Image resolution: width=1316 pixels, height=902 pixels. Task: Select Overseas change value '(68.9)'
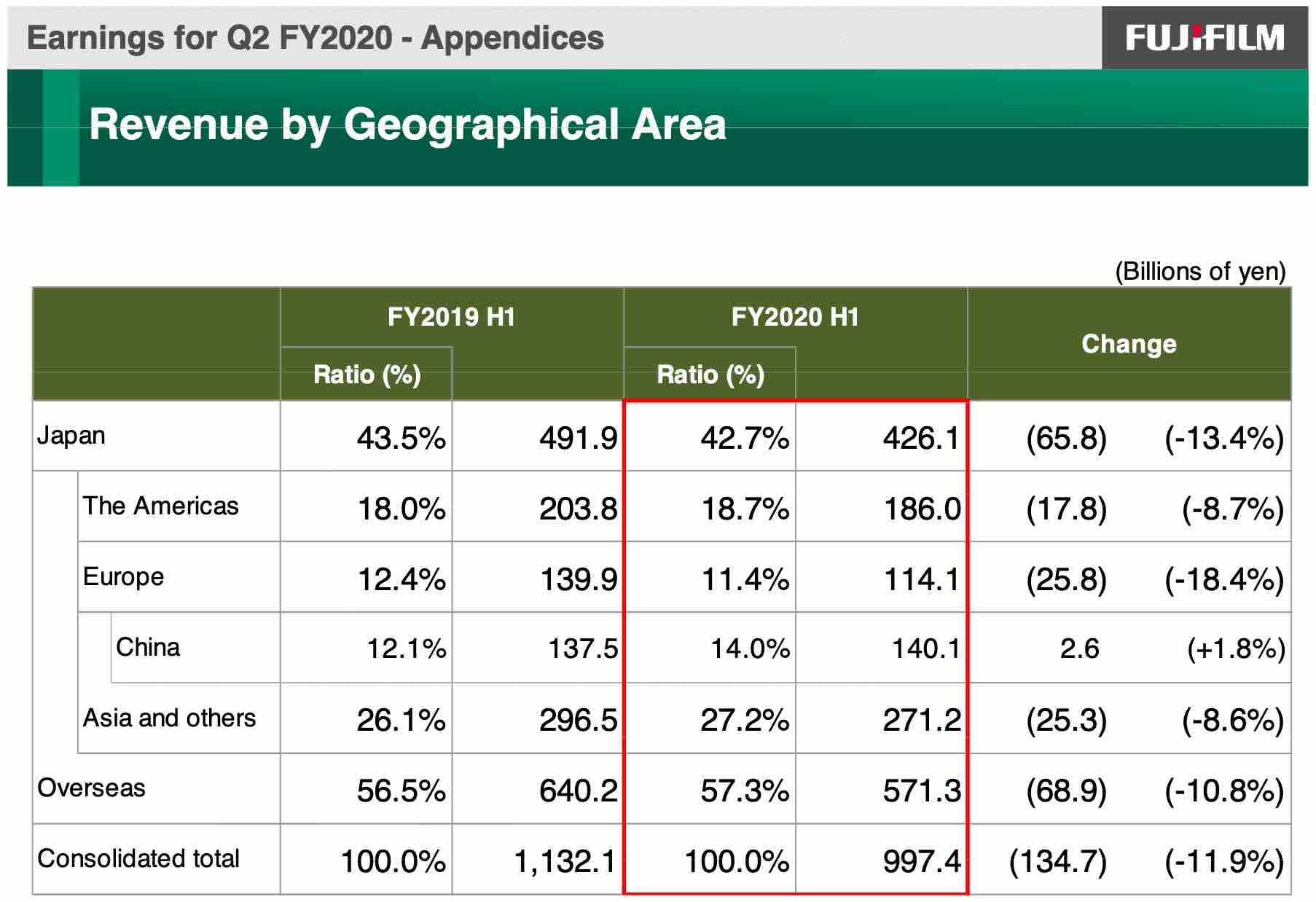[1066, 791]
